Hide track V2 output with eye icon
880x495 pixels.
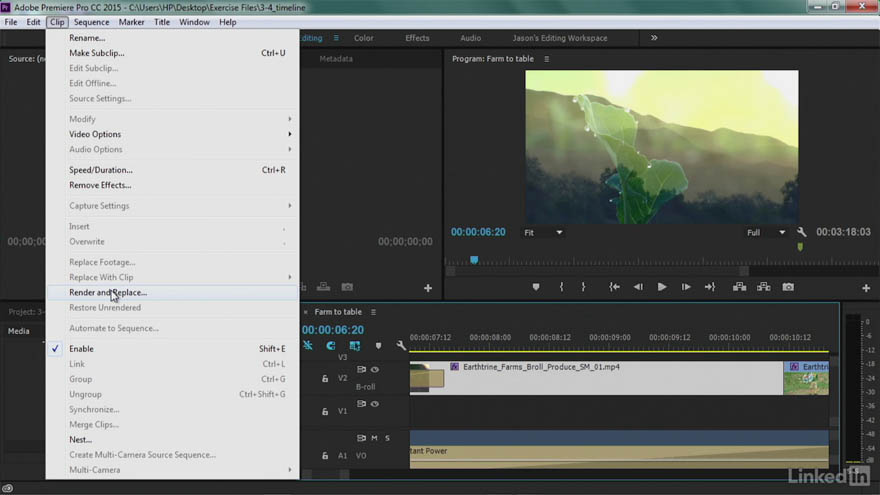[x=375, y=369]
